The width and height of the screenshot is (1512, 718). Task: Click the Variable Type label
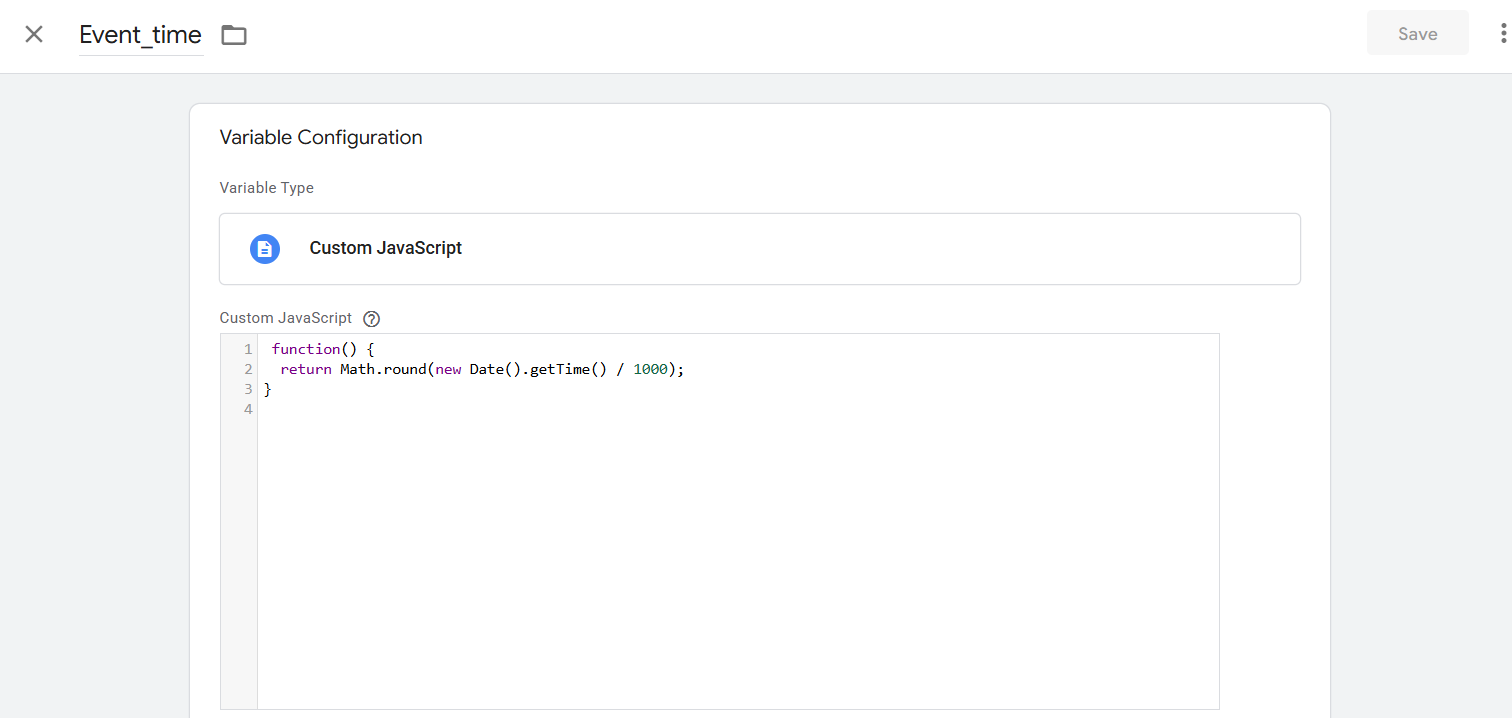[266, 188]
